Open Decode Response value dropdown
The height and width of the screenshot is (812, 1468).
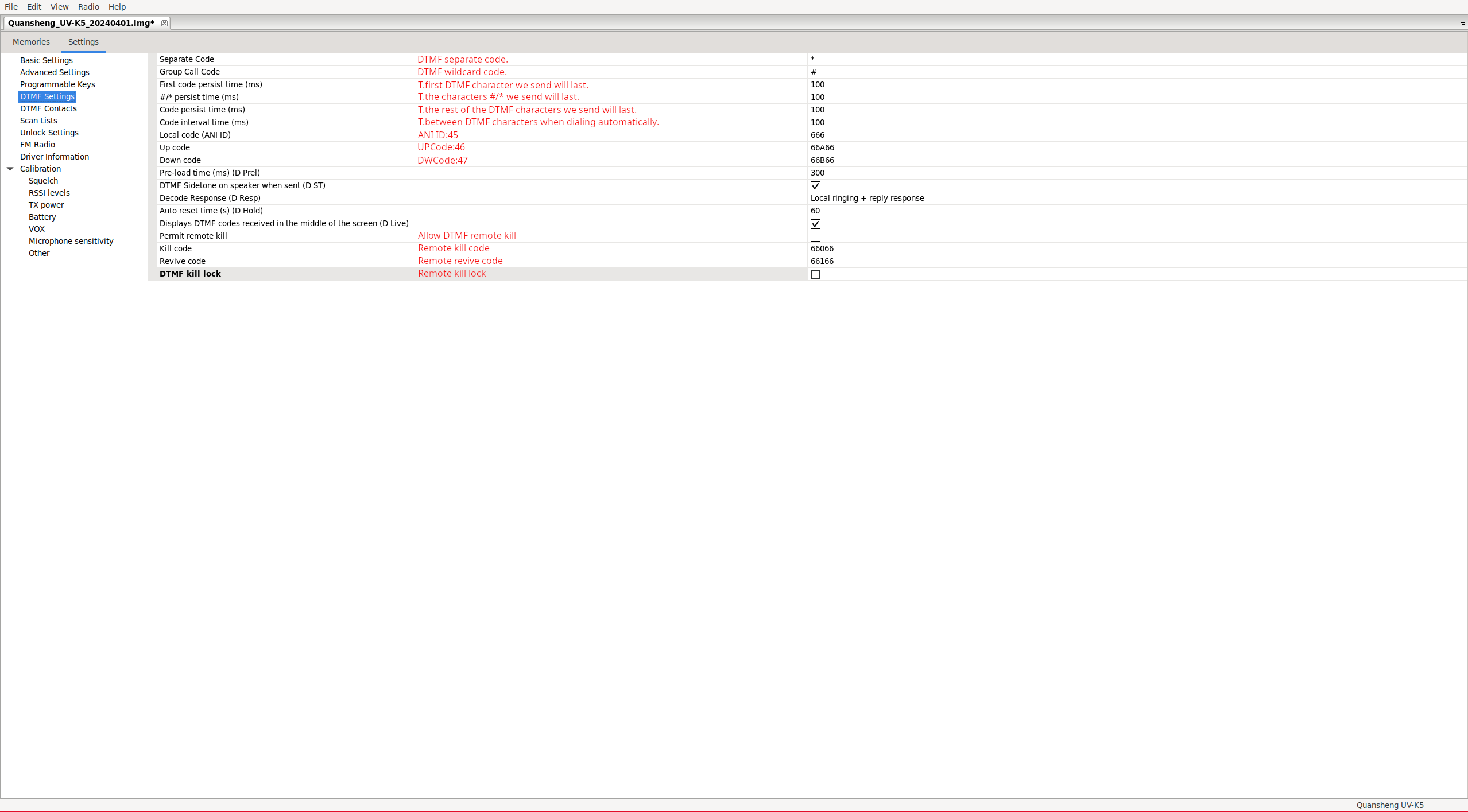click(867, 198)
